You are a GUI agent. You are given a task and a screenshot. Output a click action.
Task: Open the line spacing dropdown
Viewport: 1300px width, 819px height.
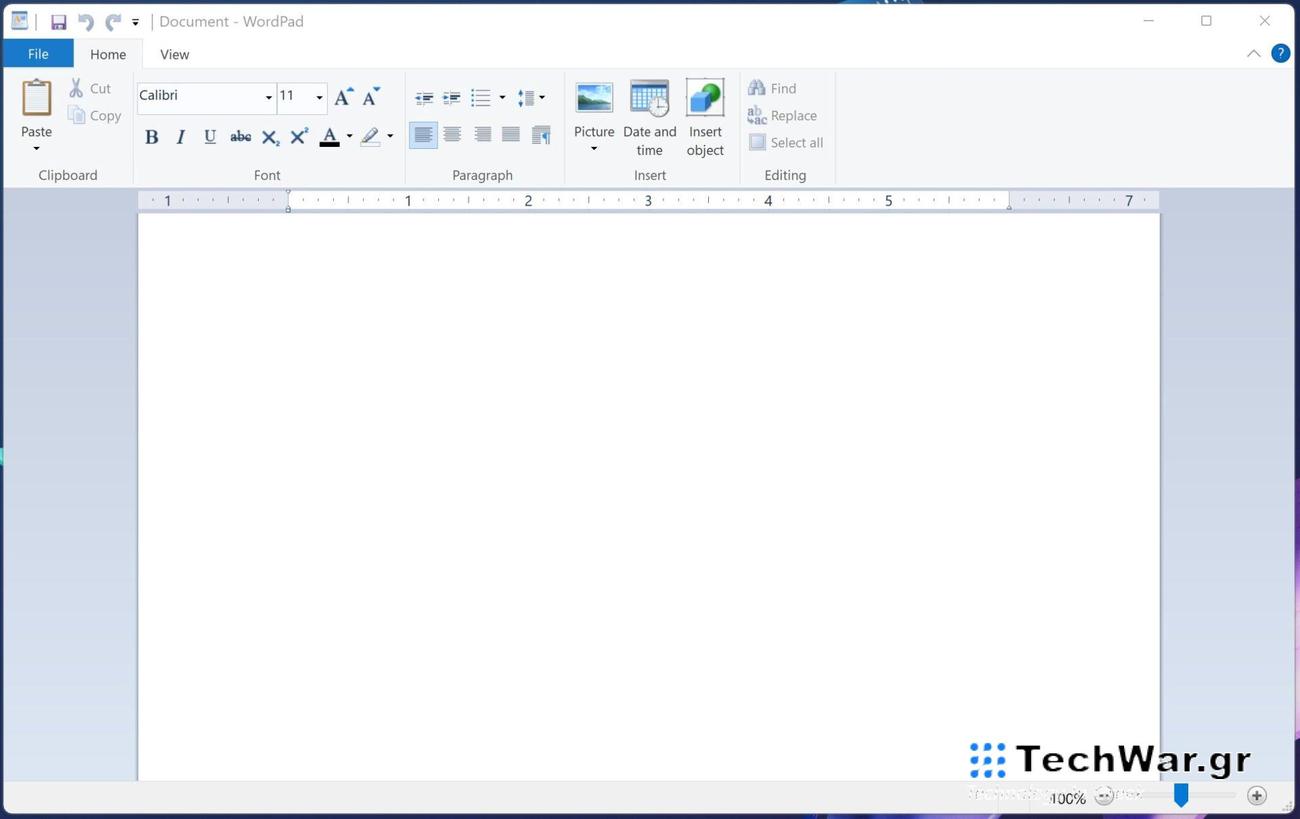pos(542,96)
